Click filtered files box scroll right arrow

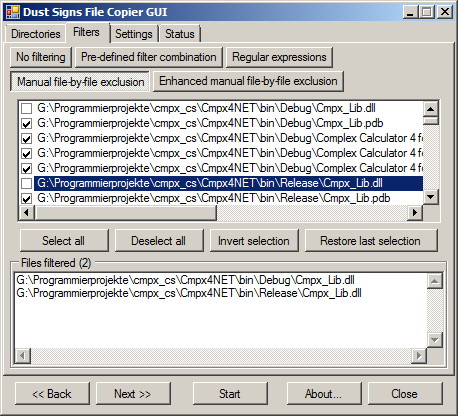pos(419,356)
